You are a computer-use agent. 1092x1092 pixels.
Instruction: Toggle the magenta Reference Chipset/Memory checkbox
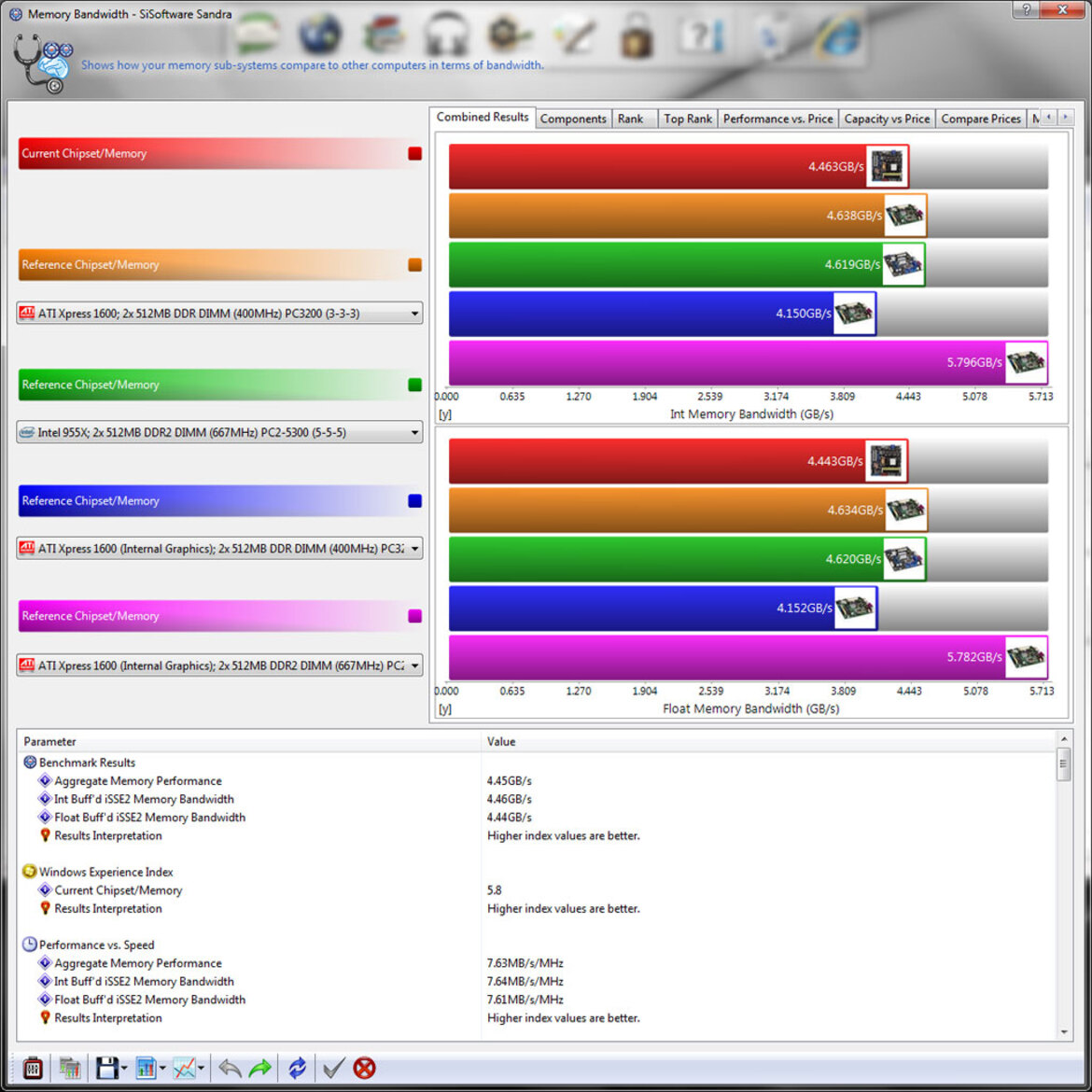pos(414,616)
